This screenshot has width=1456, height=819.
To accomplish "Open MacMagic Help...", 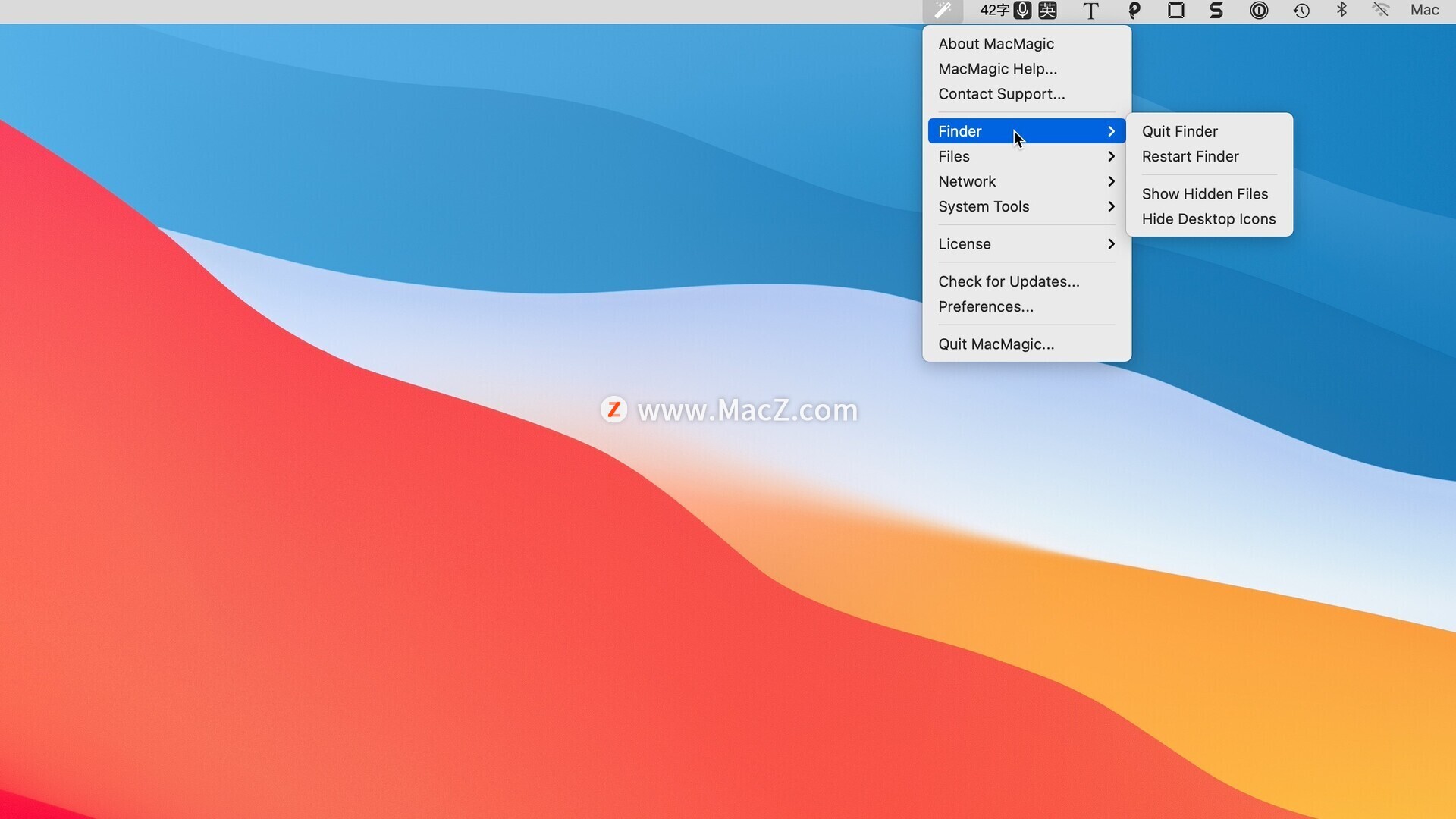I will pos(1027,69).
